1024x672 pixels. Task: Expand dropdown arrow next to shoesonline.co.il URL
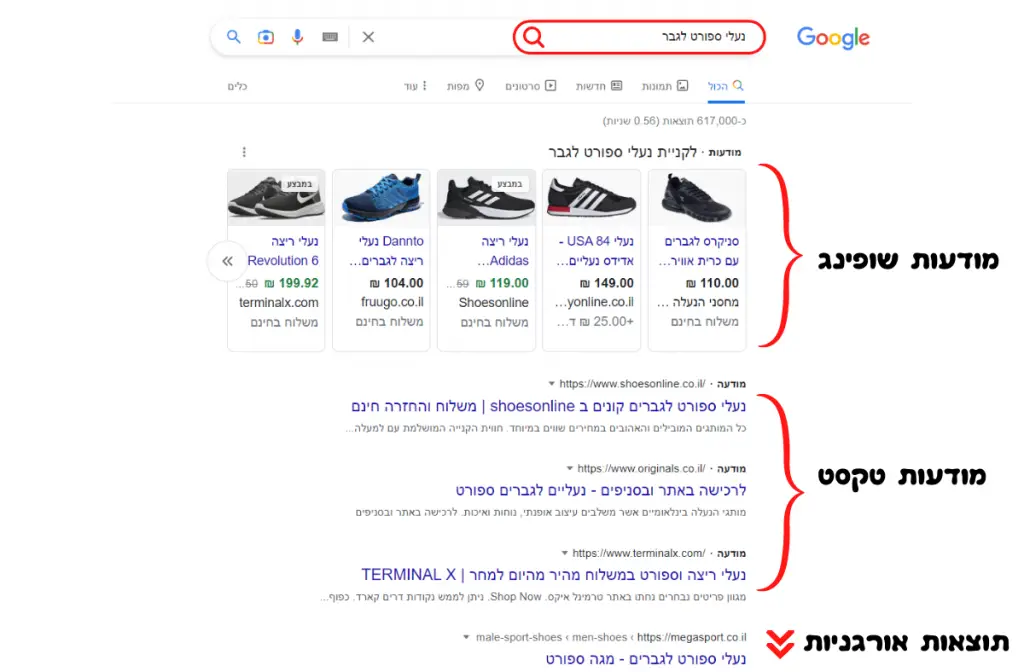pyautogui.click(x=551, y=384)
